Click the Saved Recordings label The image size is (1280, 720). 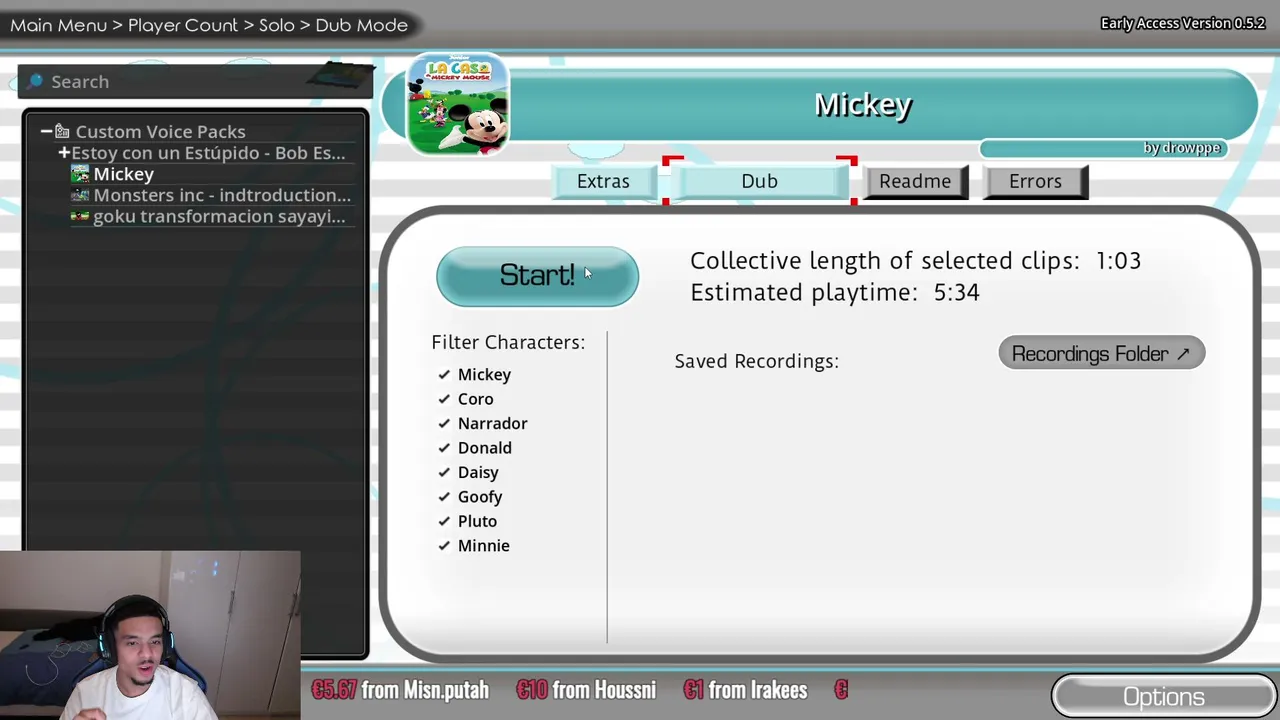(x=757, y=361)
